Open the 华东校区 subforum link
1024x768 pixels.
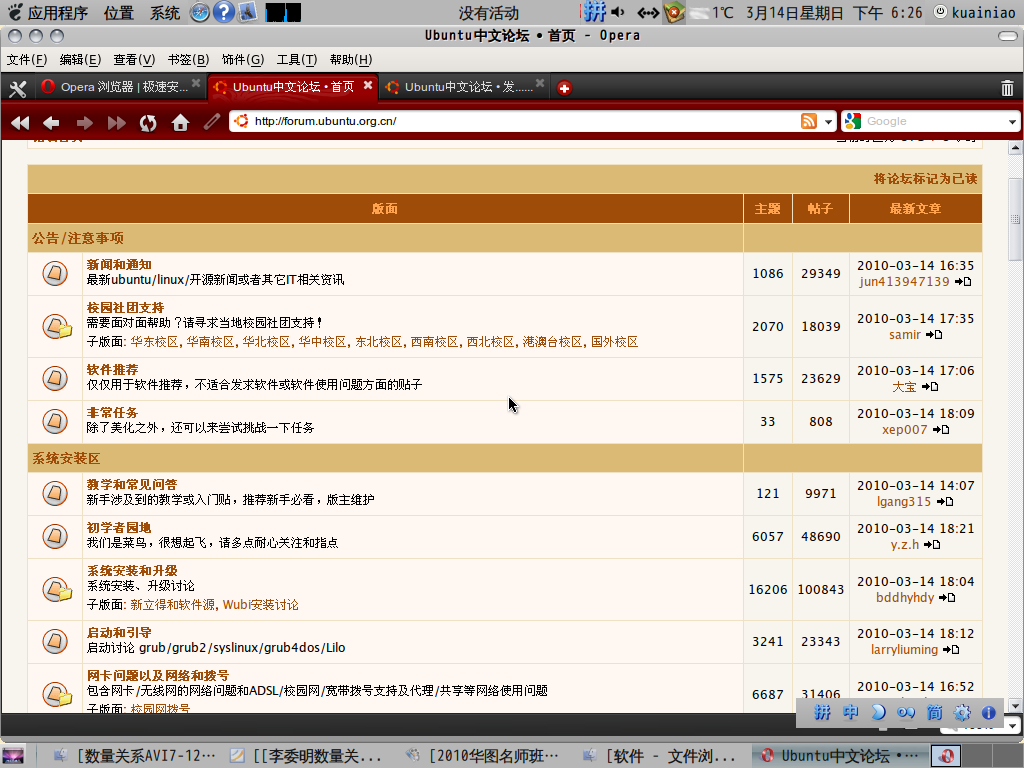point(154,342)
